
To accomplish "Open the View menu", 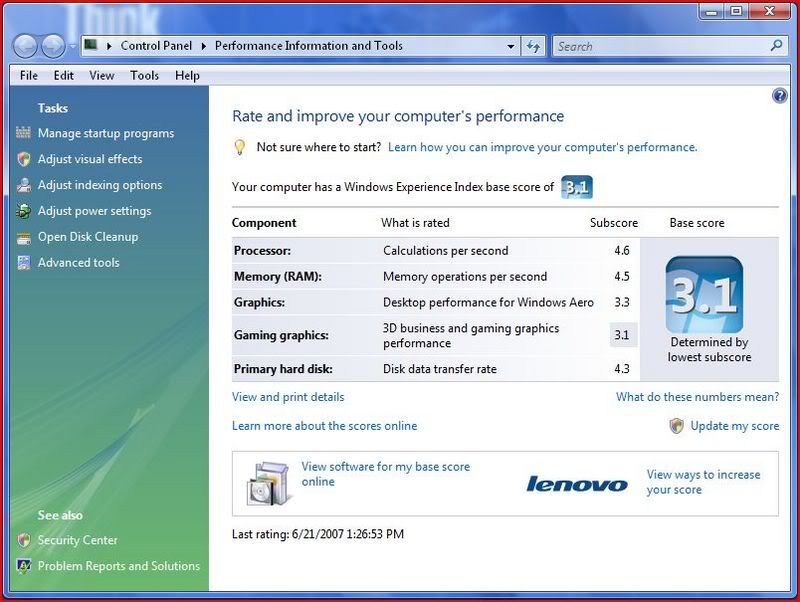I will 102,76.
